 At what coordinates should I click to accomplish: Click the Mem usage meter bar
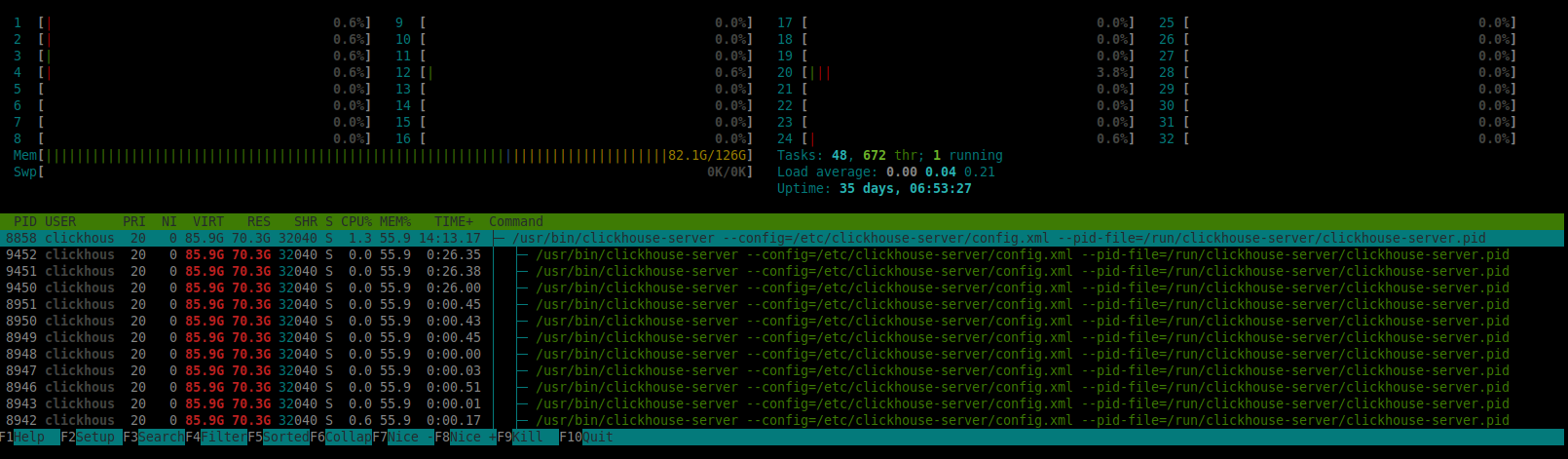[x=384, y=155]
